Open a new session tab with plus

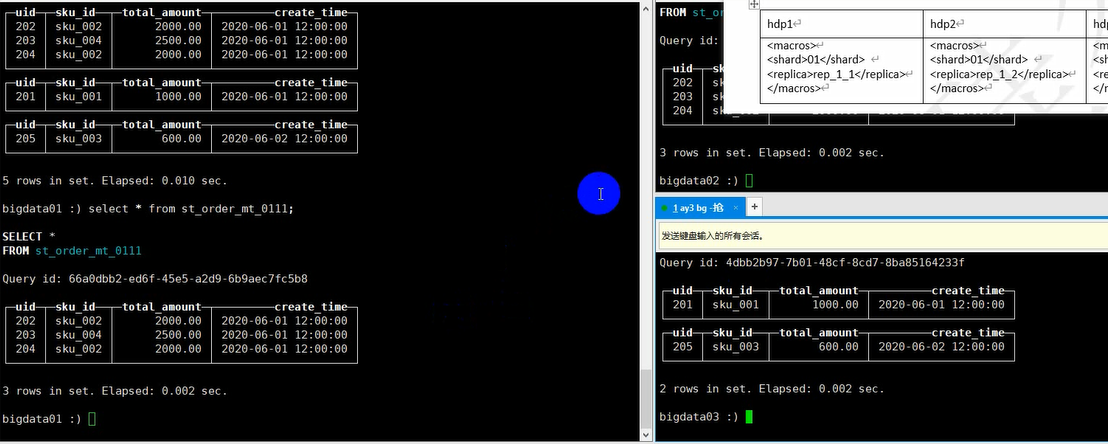tap(755, 207)
